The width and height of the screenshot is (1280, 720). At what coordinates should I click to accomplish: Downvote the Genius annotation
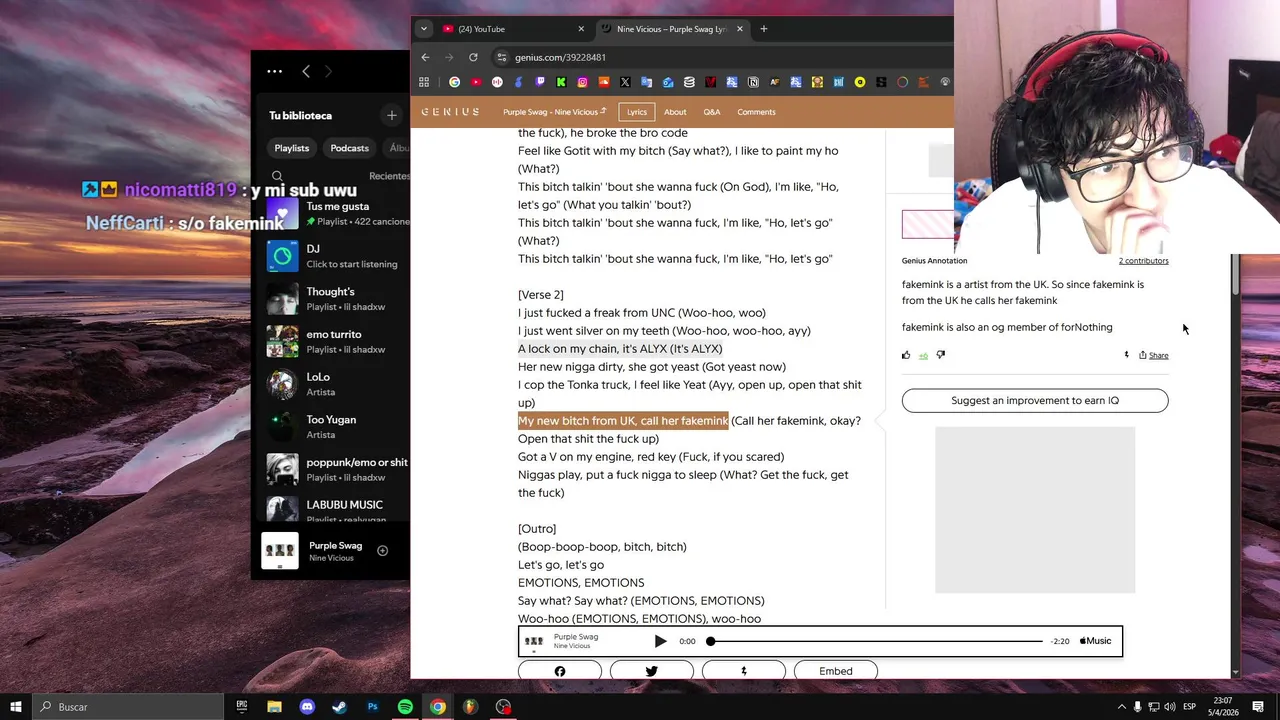point(940,355)
